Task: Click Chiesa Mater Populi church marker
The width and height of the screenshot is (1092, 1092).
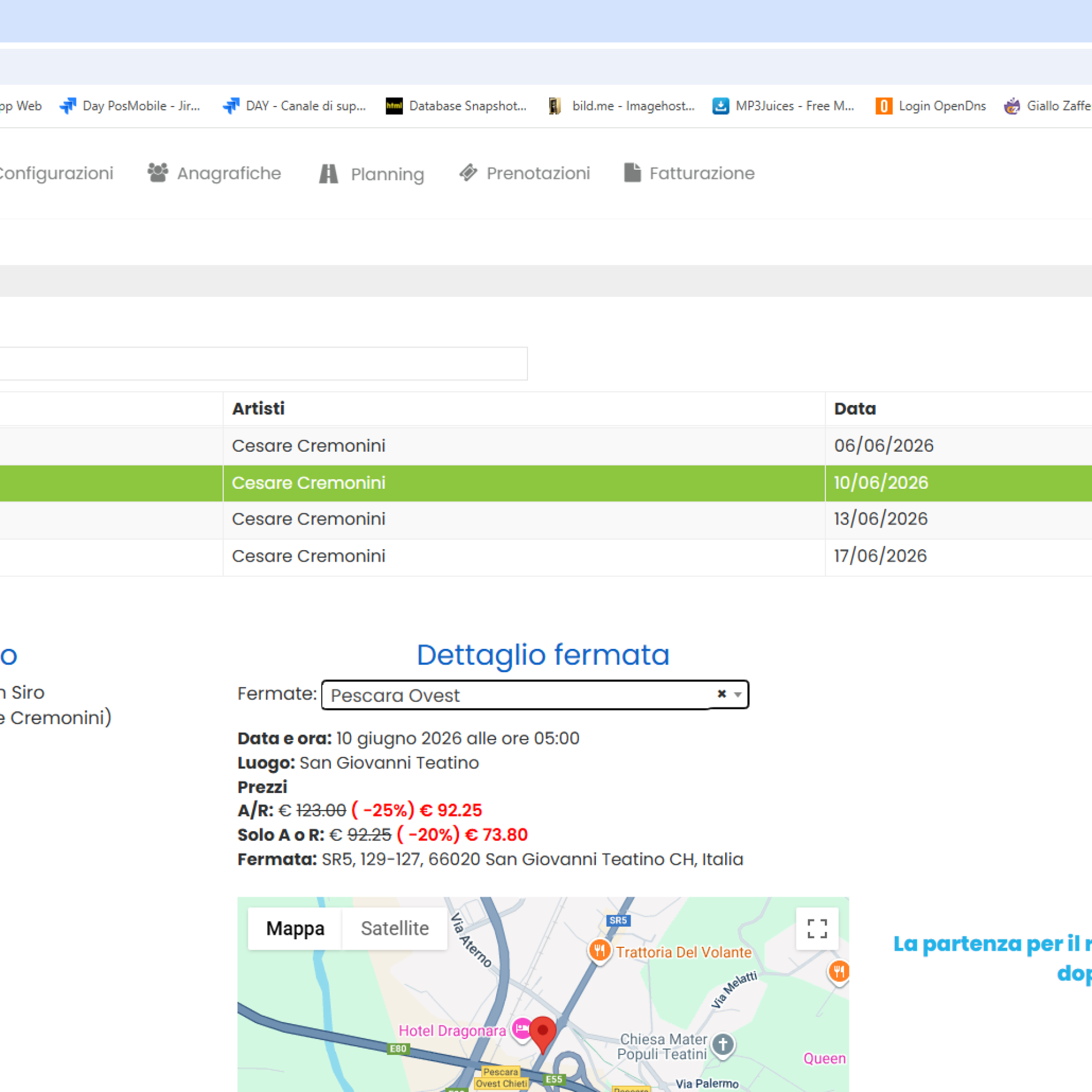Action: [x=723, y=1045]
